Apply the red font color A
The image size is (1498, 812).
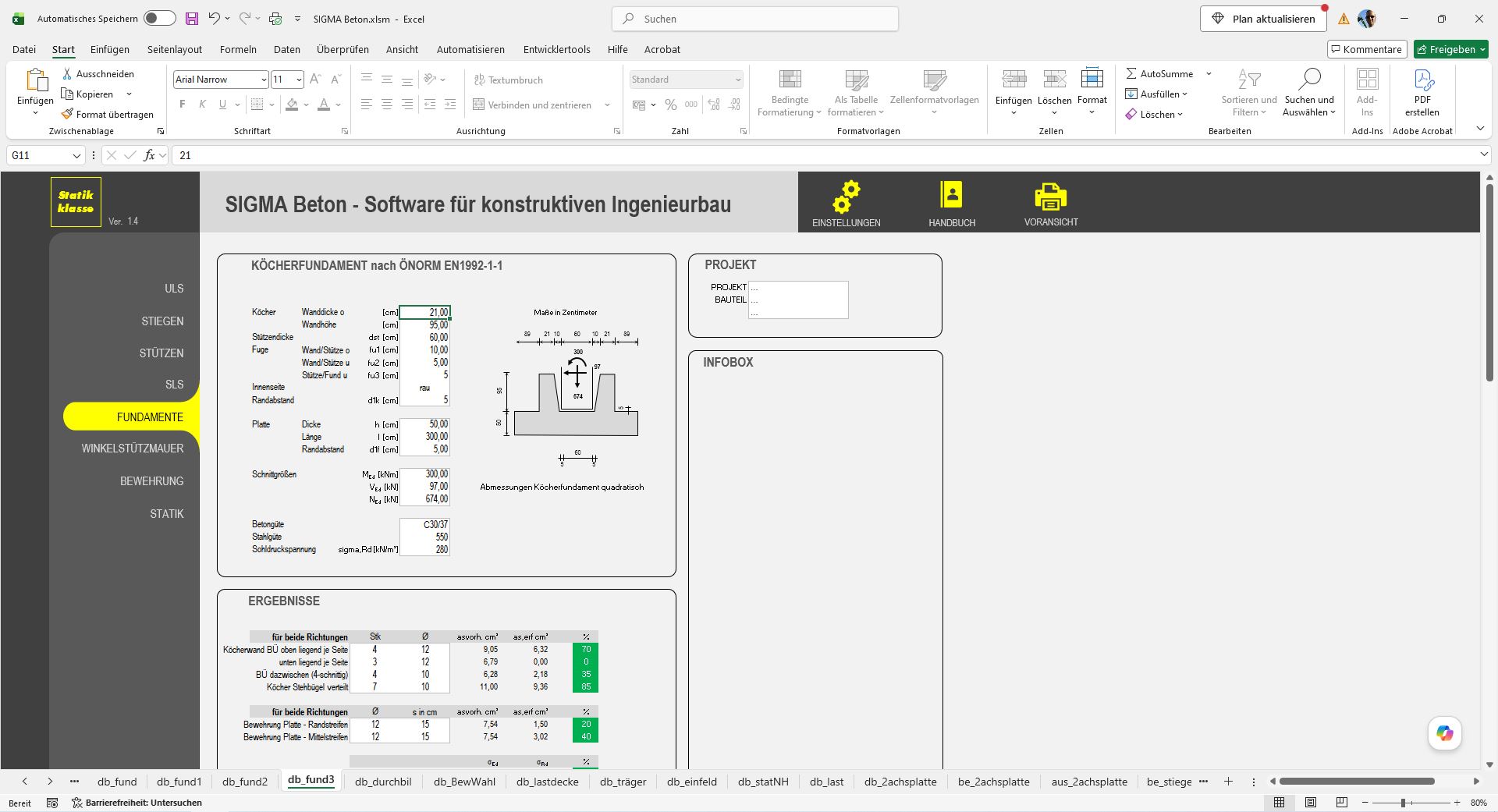click(x=324, y=105)
